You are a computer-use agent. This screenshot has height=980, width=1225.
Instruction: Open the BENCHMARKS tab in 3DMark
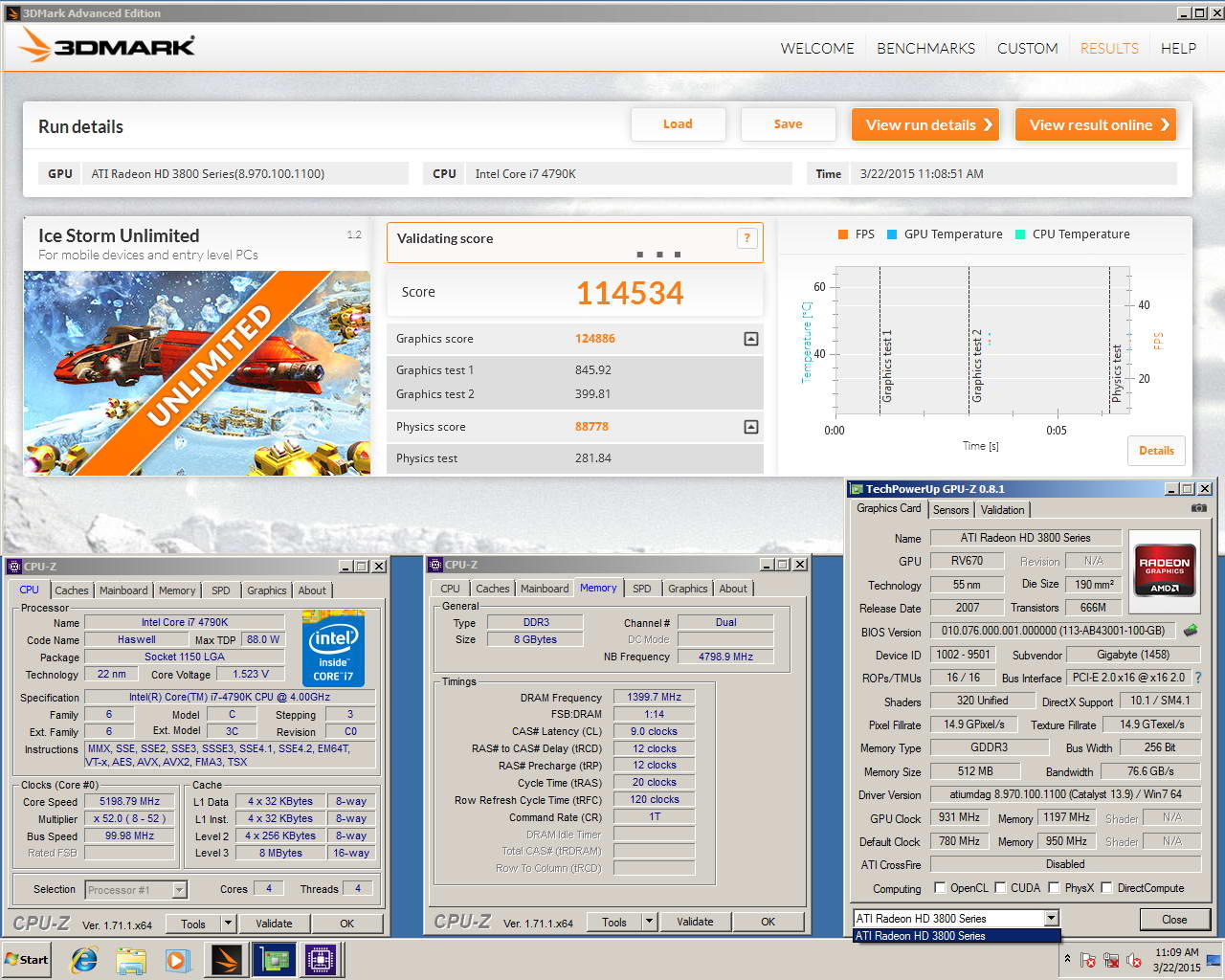click(925, 48)
